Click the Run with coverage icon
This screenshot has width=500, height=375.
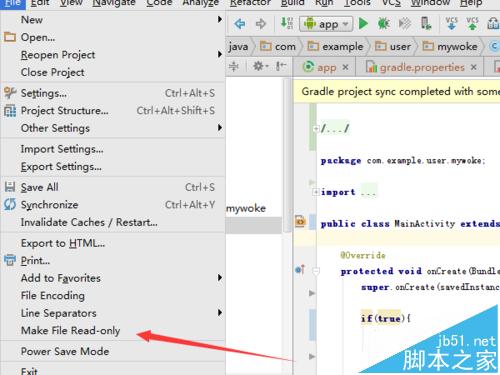[405, 24]
